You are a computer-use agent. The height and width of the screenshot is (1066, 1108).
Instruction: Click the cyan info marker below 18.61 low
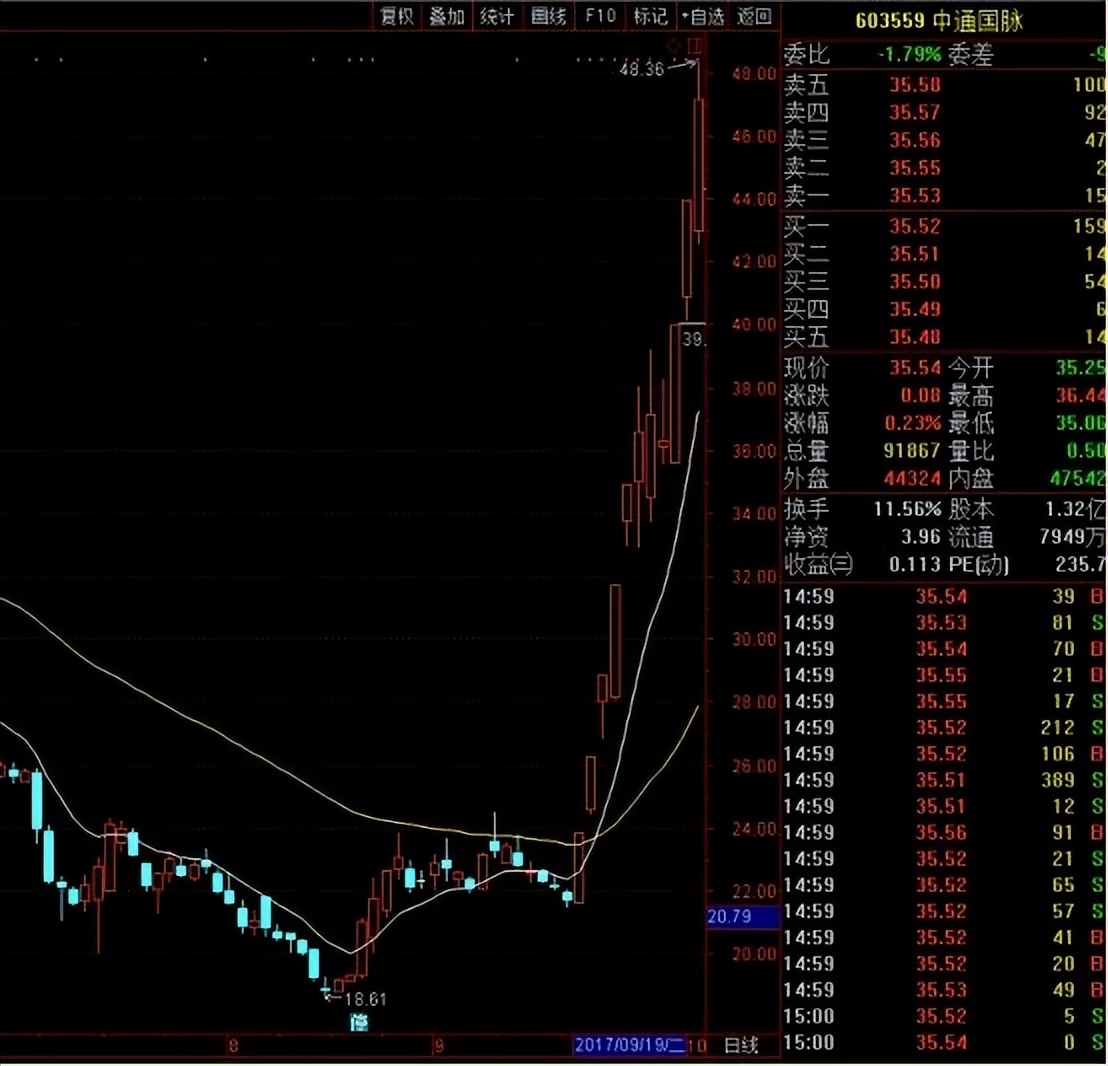[x=359, y=1021]
